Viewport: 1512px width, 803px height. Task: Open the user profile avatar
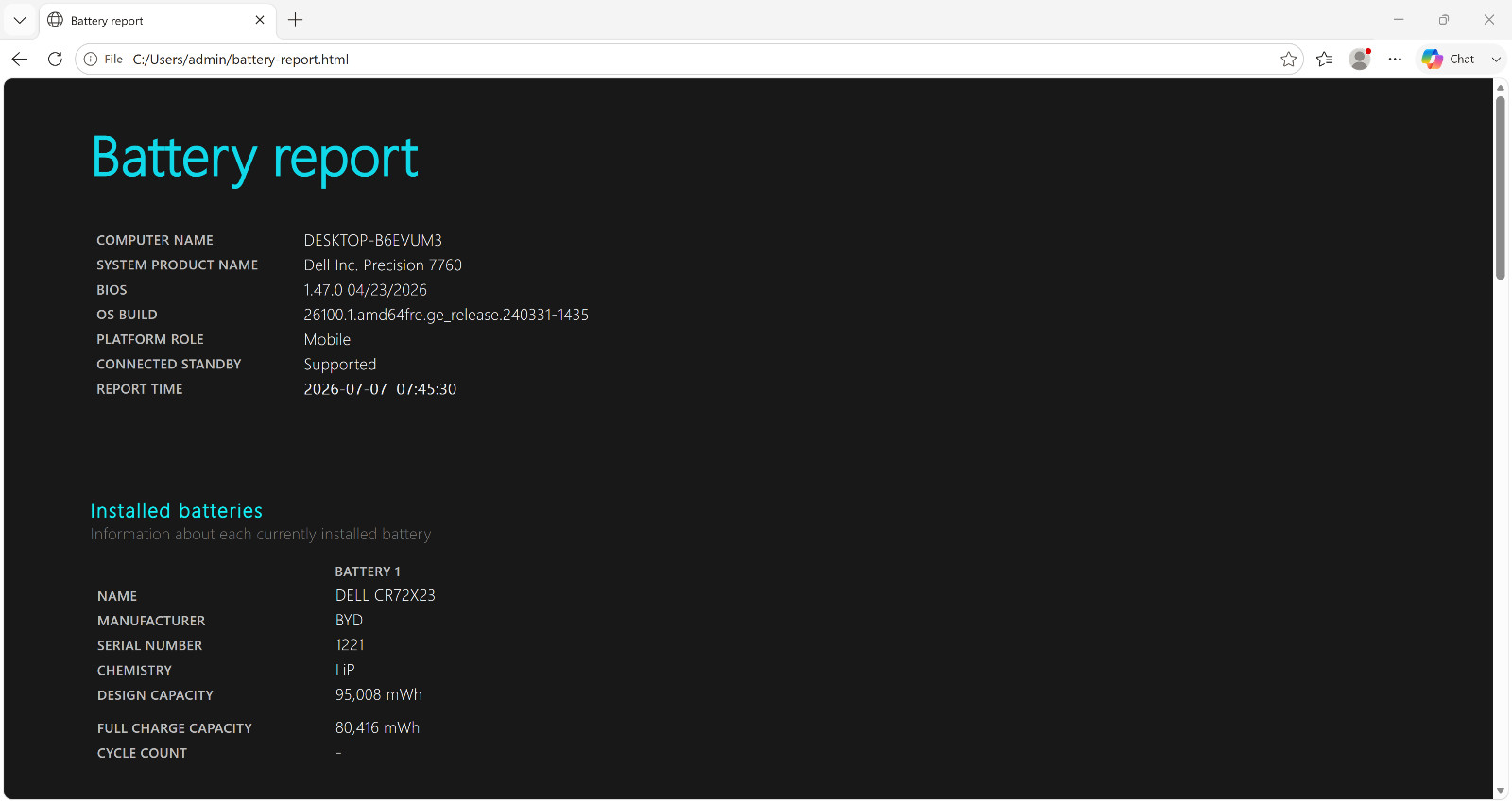click(x=1360, y=59)
